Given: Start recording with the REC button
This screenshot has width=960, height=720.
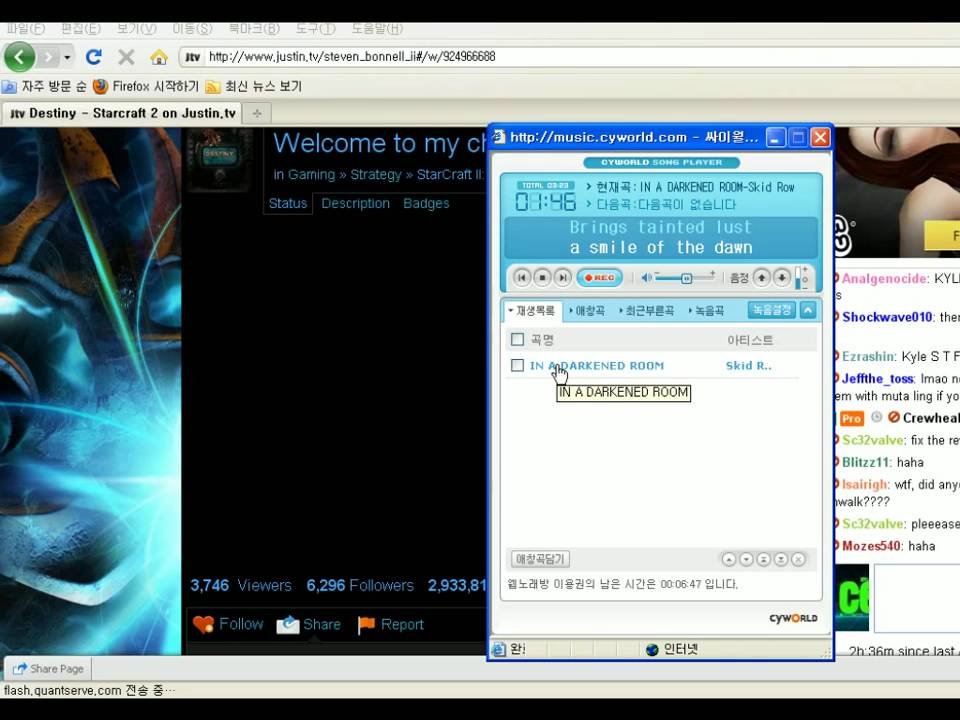Looking at the screenshot, I should click(599, 278).
